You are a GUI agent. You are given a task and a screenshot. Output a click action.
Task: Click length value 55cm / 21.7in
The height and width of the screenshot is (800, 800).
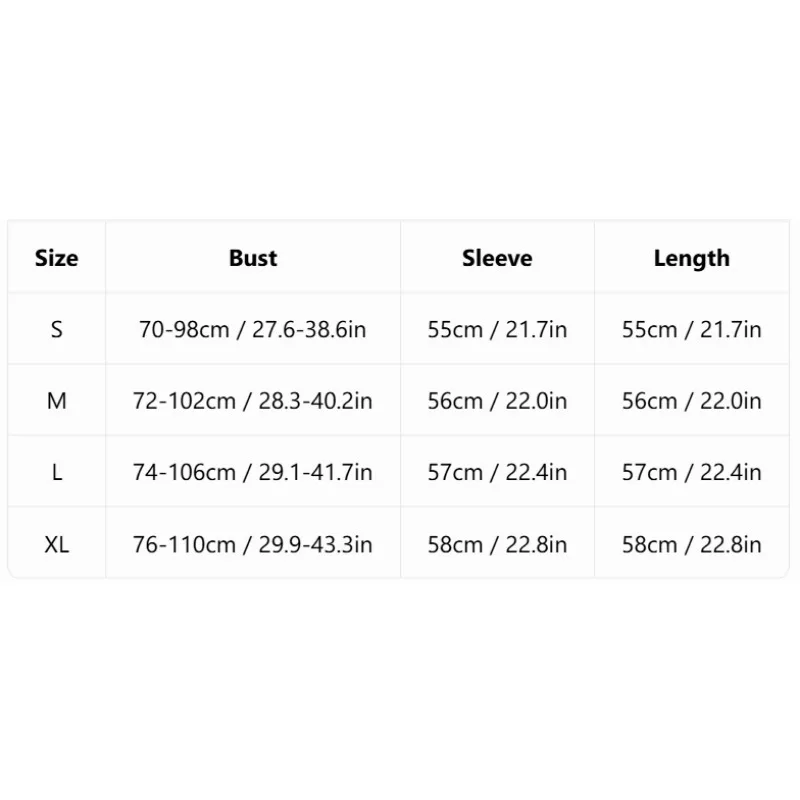point(692,330)
